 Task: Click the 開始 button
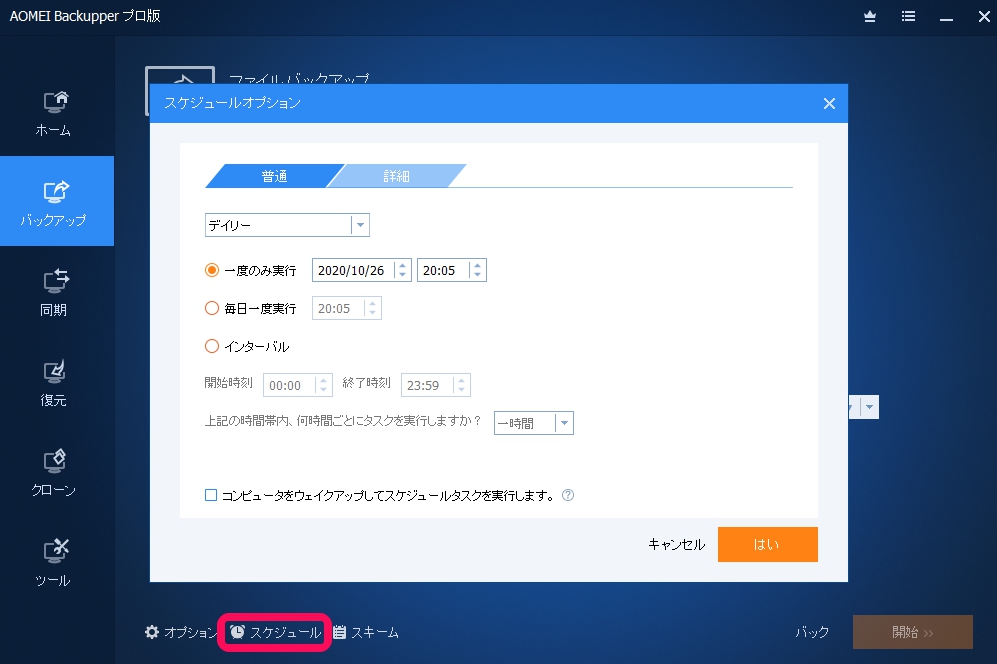(x=912, y=632)
